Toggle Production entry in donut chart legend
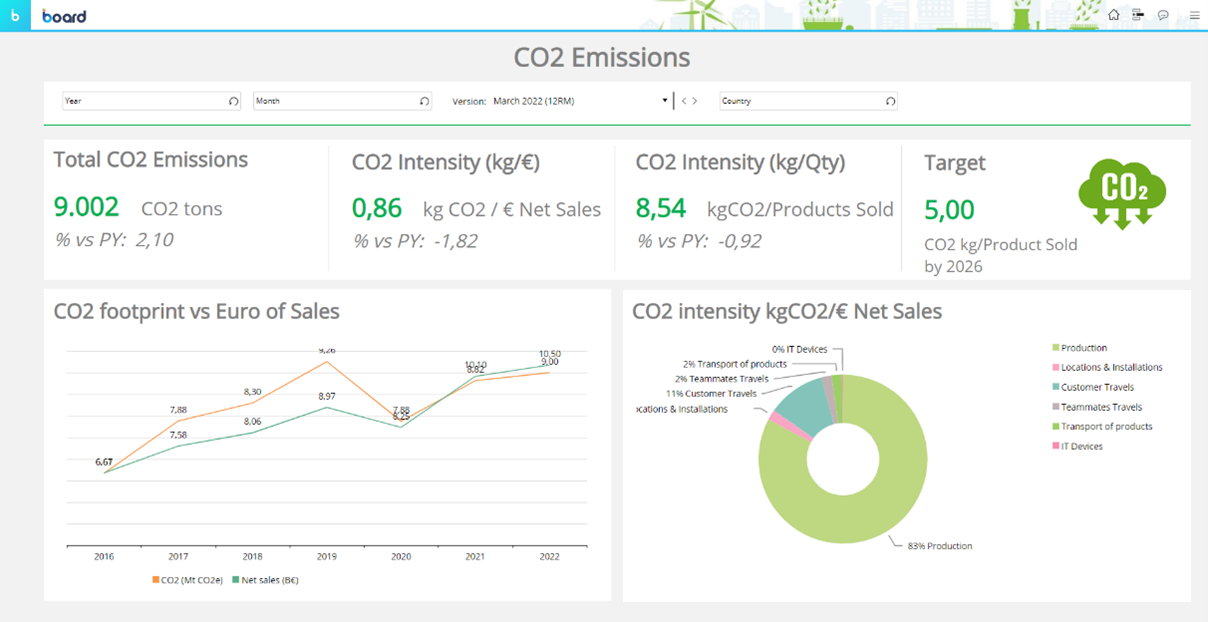 pyautogui.click(x=1084, y=348)
